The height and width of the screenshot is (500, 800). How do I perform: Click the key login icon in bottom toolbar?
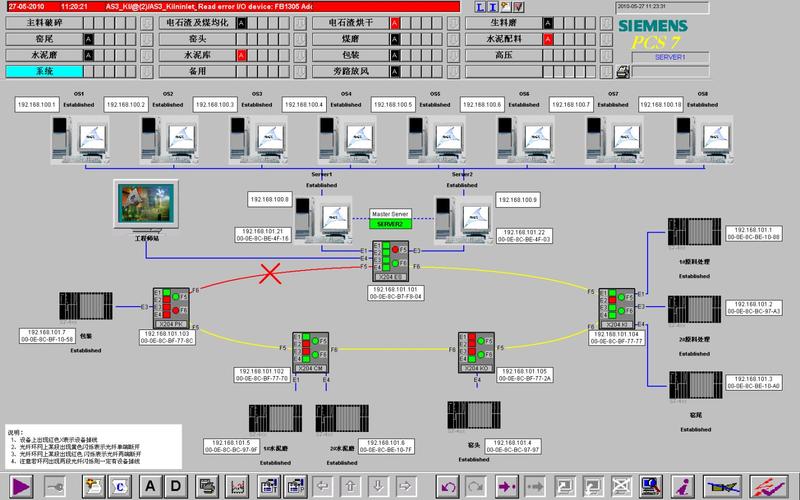click(x=55, y=486)
